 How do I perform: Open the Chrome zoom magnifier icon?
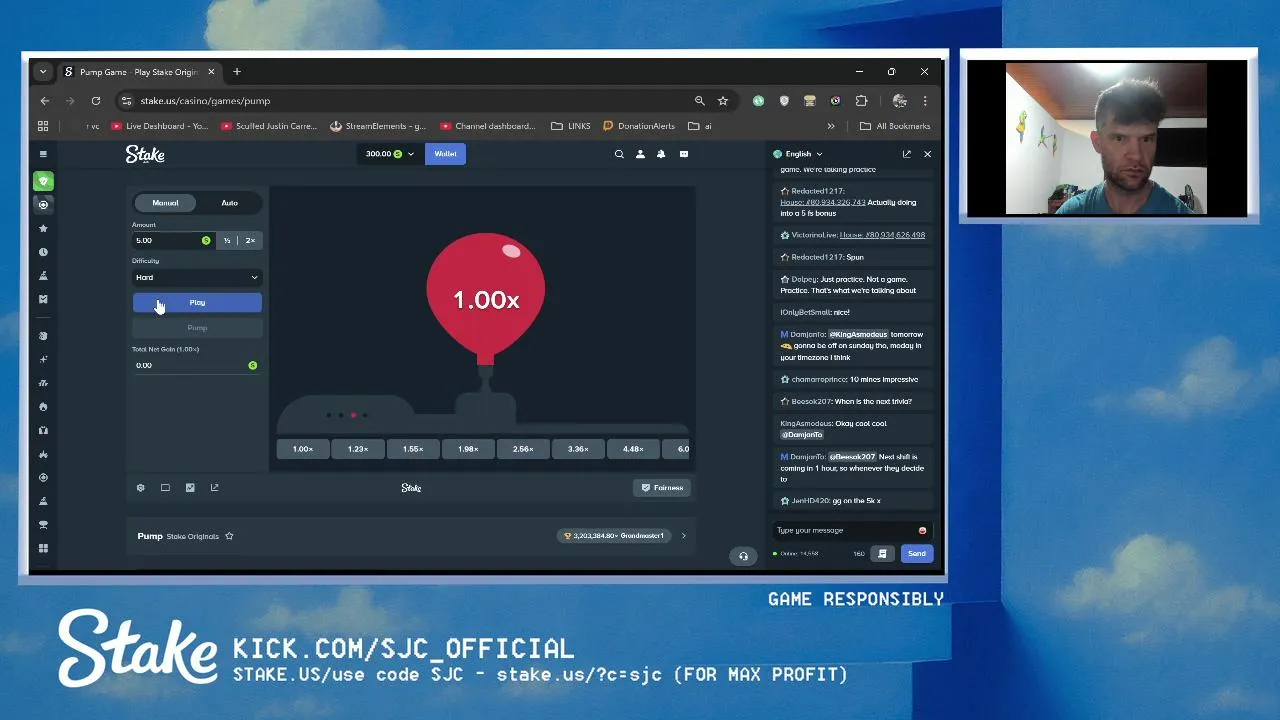coord(700,101)
